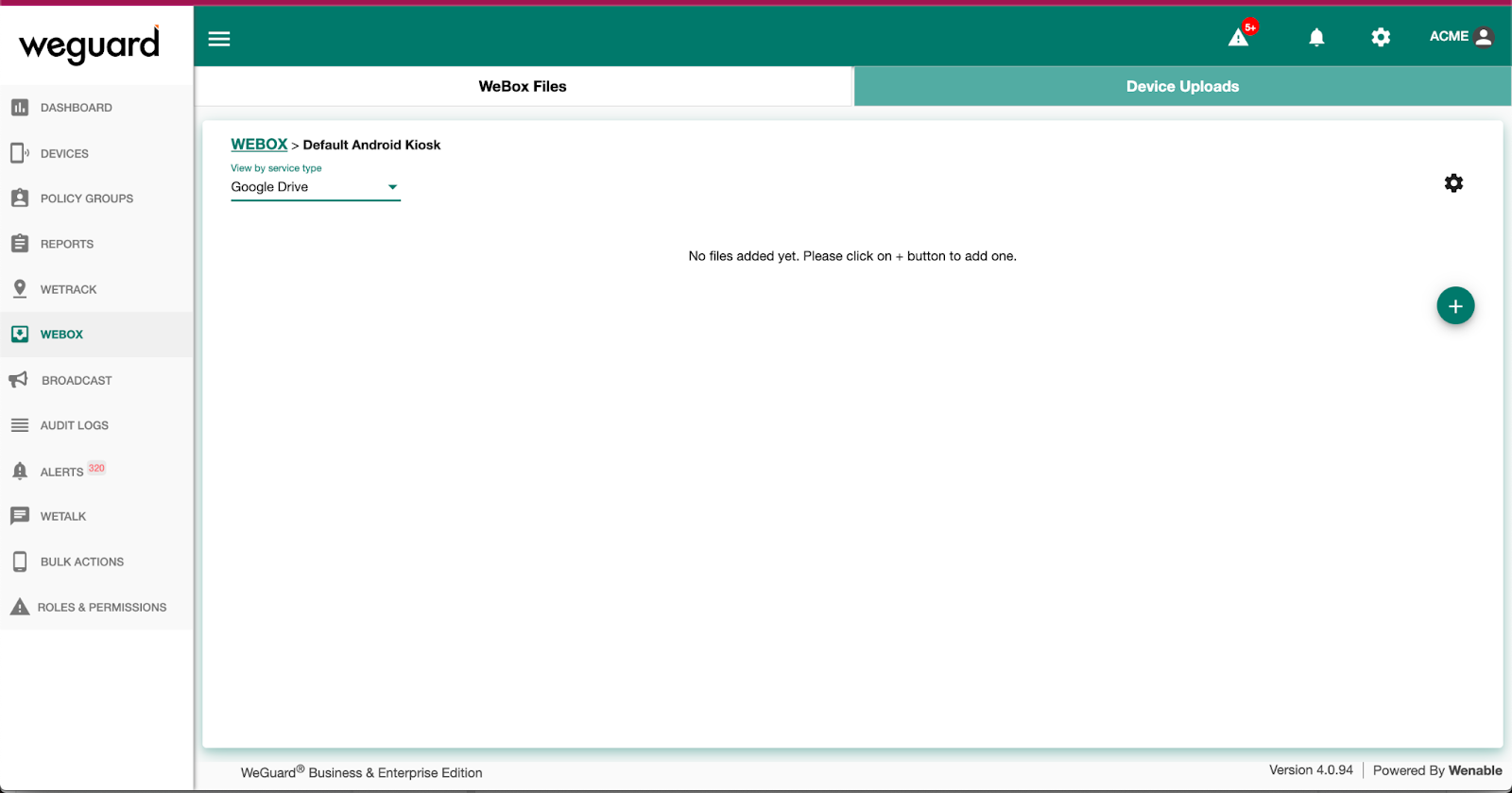The height and width of the screenshot is (793, 1512).
Task: Switch to the Device Uploads tab
Action: point(1182,86)
